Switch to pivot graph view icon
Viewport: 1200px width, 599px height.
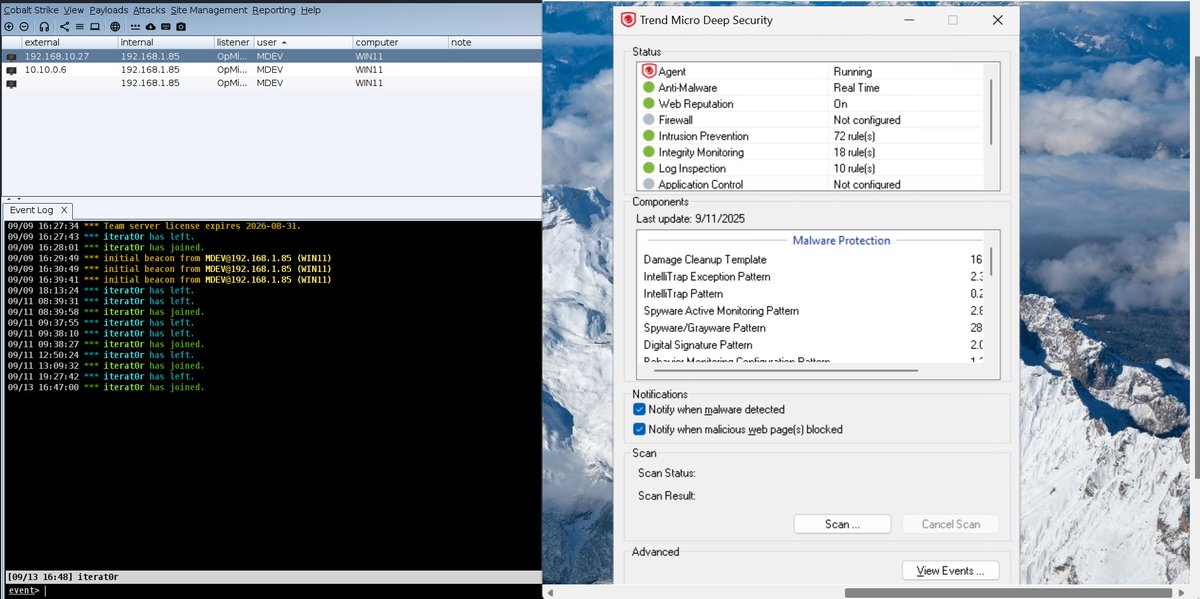click(65, 26)
